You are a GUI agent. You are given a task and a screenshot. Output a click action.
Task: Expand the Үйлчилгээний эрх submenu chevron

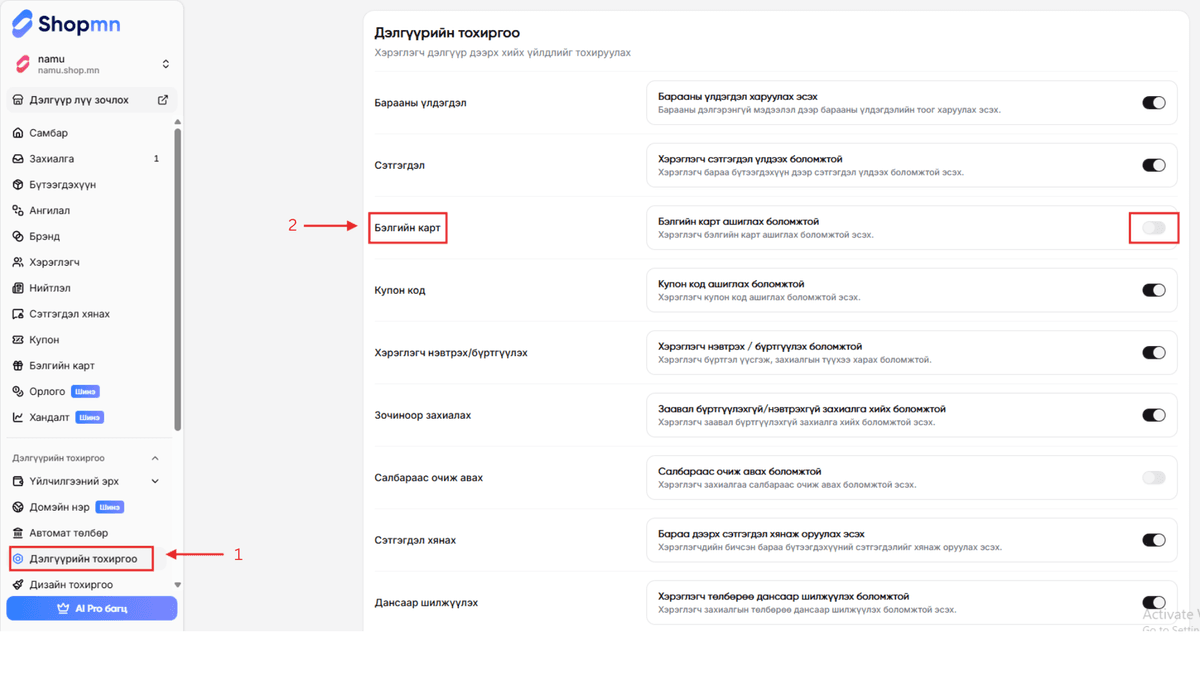pos(155,481)
